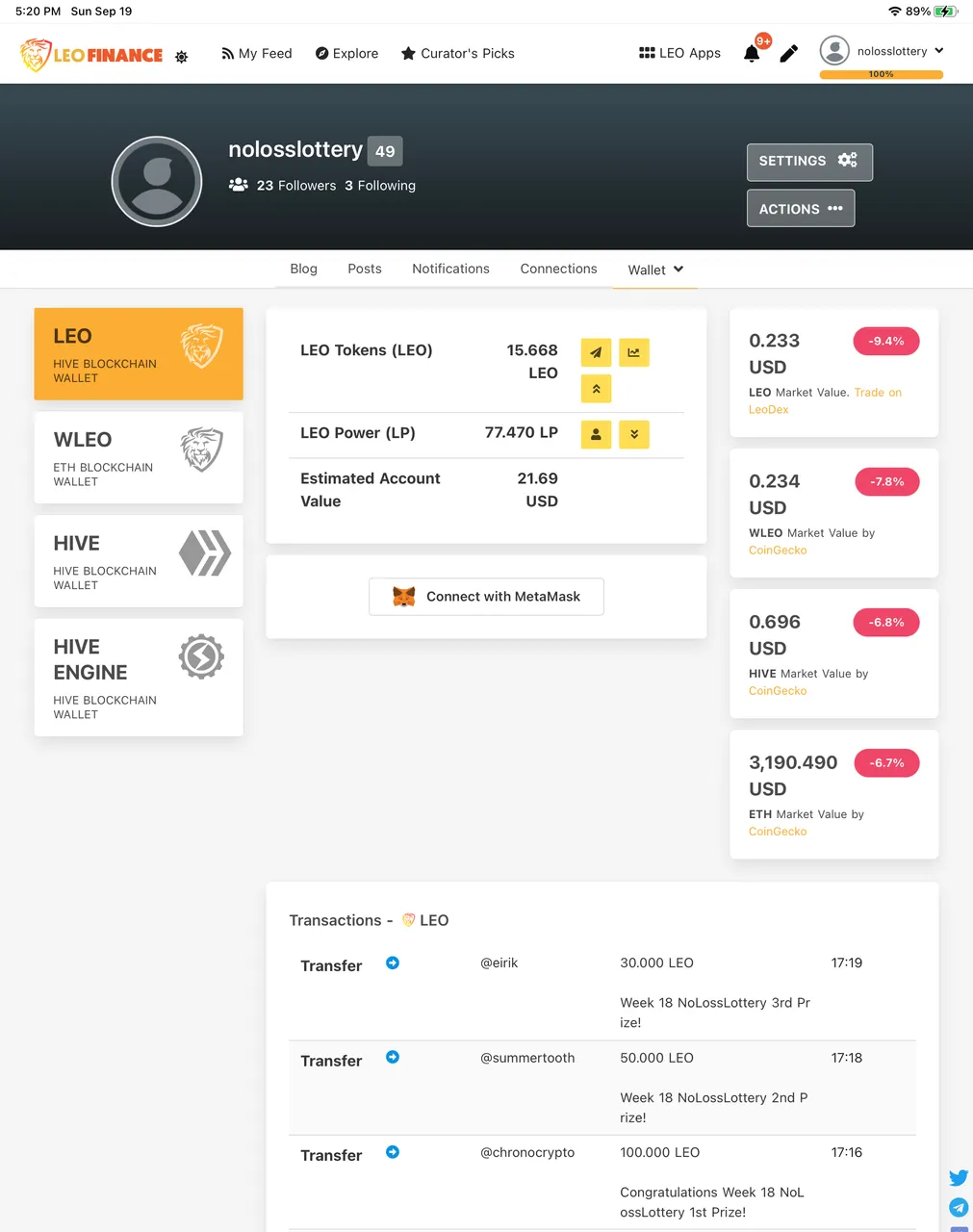973x1232 pixels.
Task: Open the SETTINGS button
Action: click(x=809, y=162)
